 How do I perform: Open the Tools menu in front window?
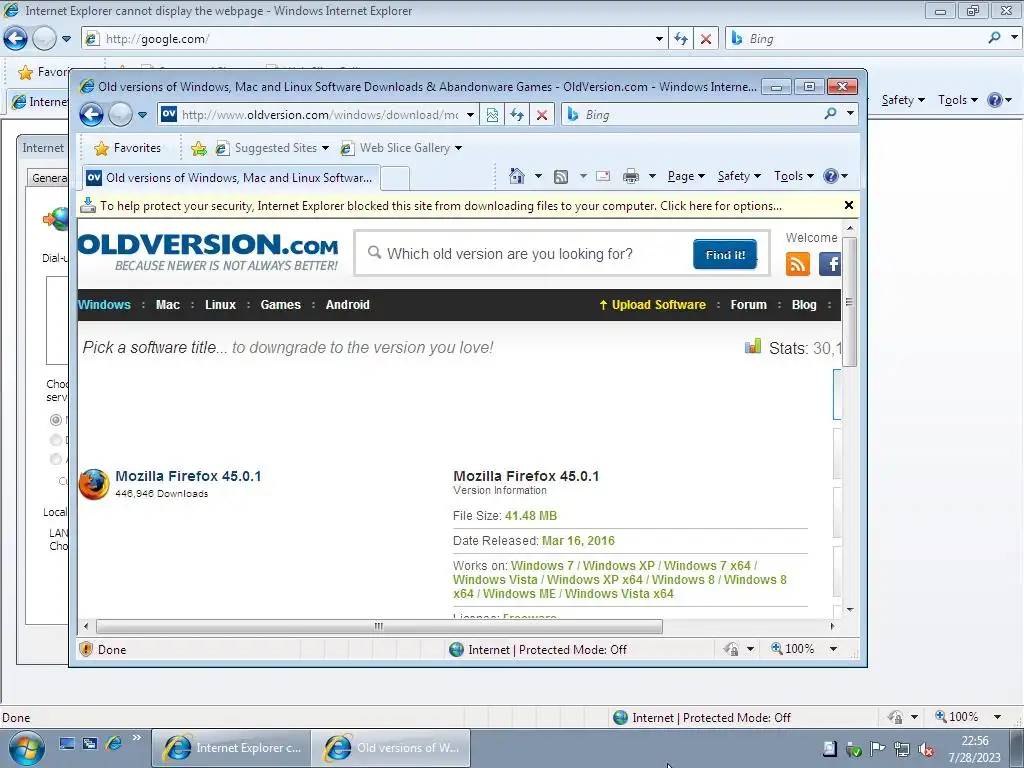(x=793, y=176)
